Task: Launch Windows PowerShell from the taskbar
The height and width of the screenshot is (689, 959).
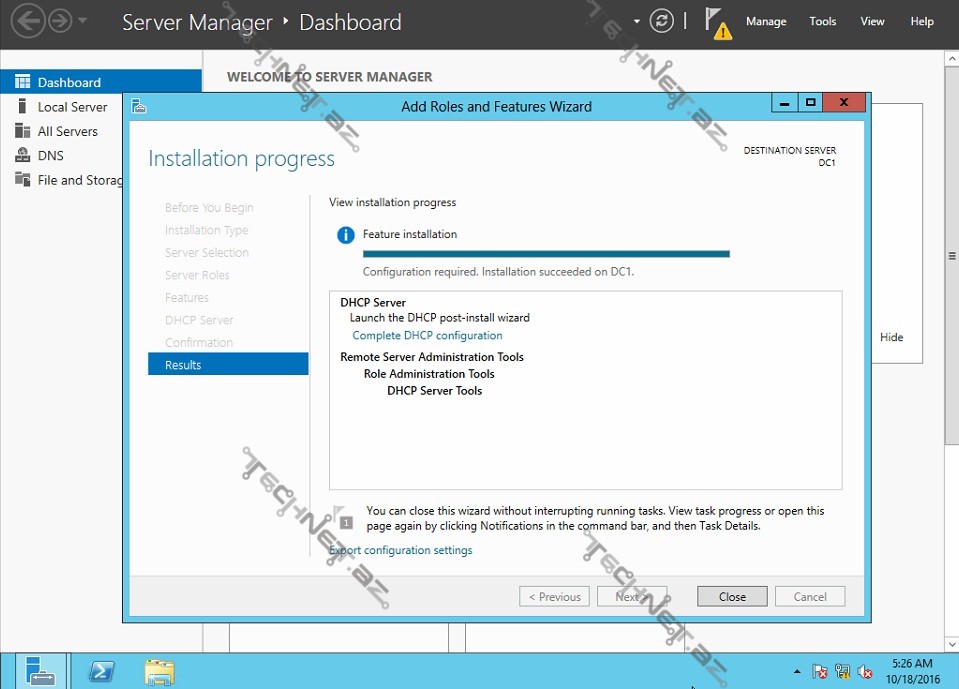Action: point(101,671)
